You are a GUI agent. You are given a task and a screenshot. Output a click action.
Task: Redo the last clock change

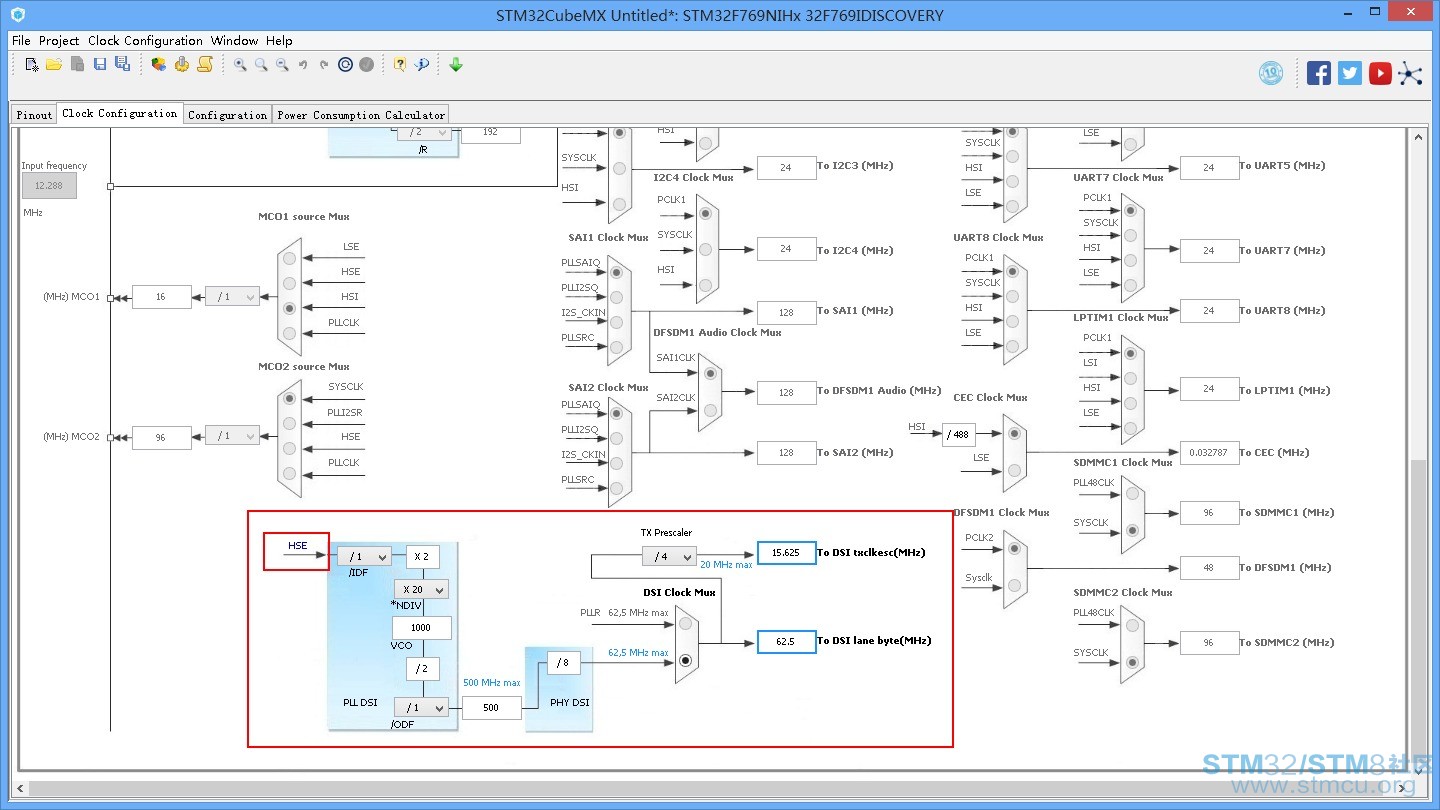tap(324, 65)
